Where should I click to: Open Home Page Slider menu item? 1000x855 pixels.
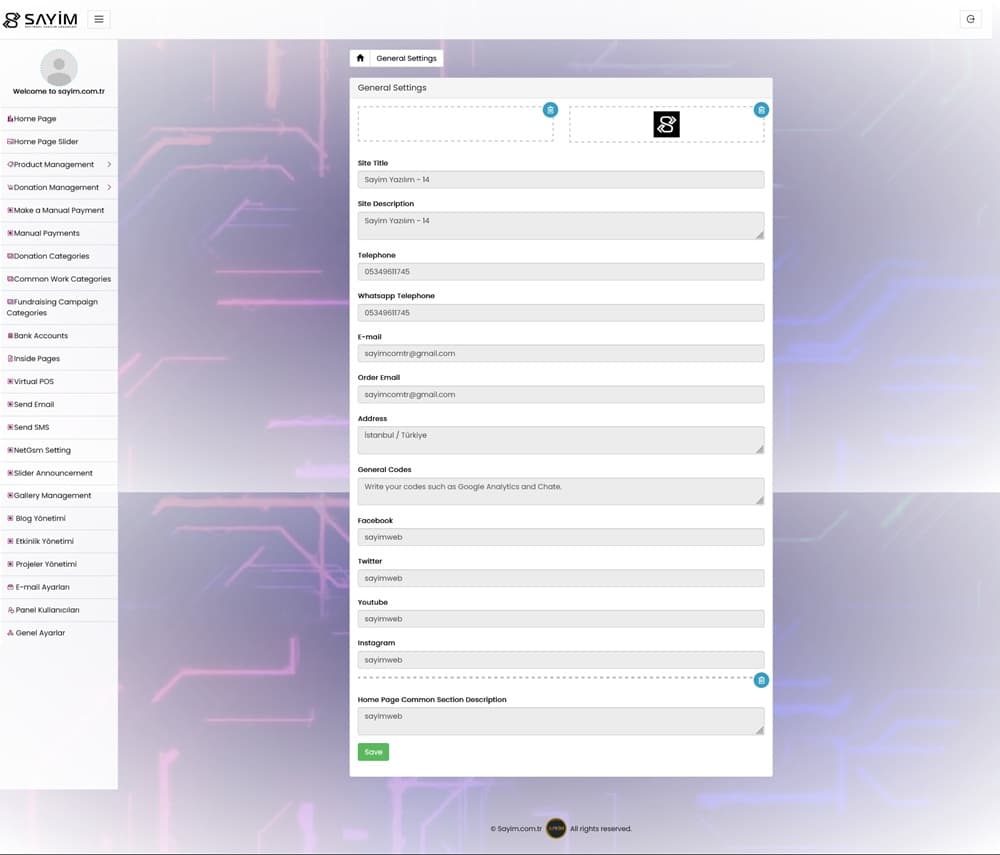point(46,142)
